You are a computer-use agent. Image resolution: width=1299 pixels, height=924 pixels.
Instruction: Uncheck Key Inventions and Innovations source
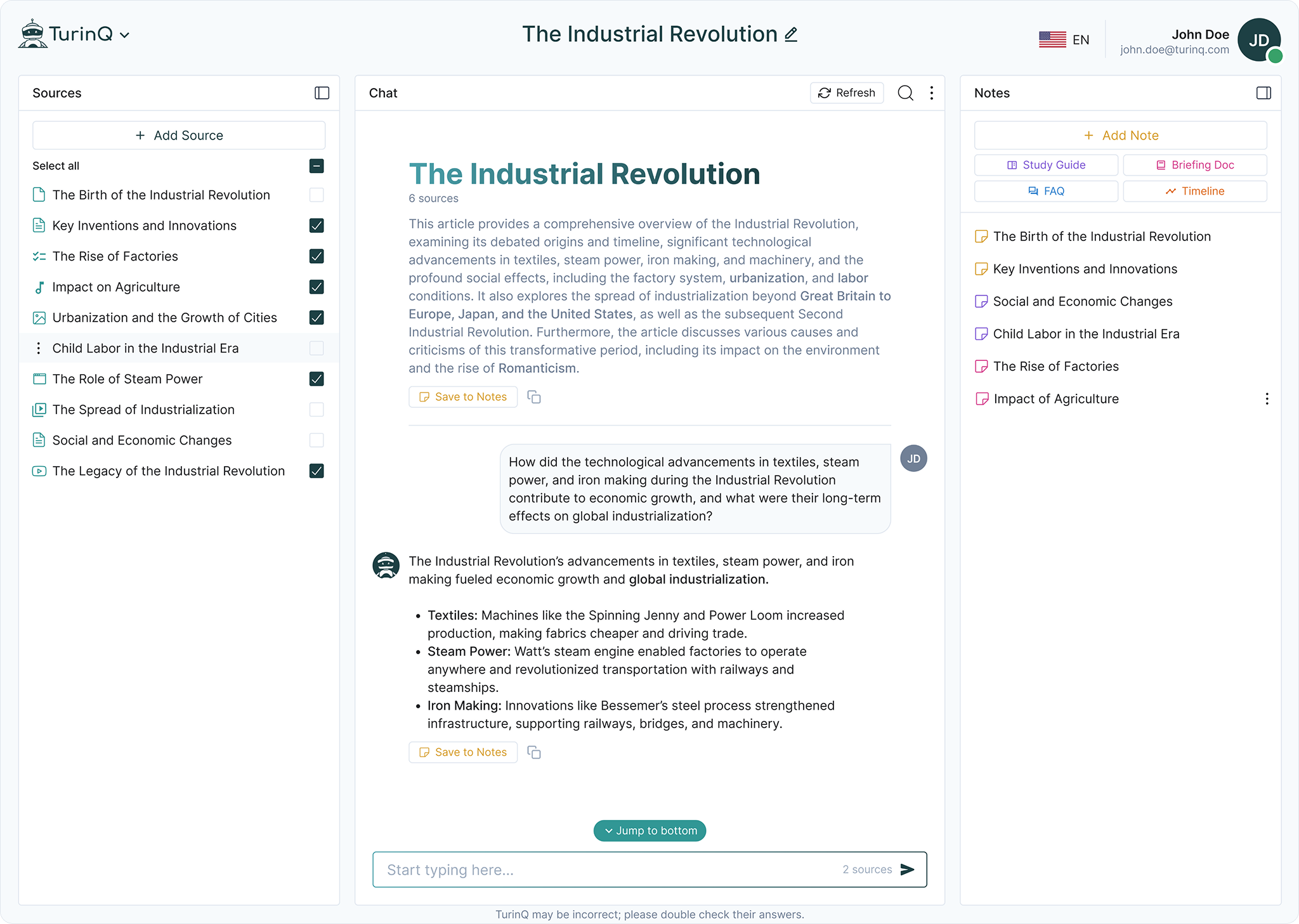tap(317, 226)
